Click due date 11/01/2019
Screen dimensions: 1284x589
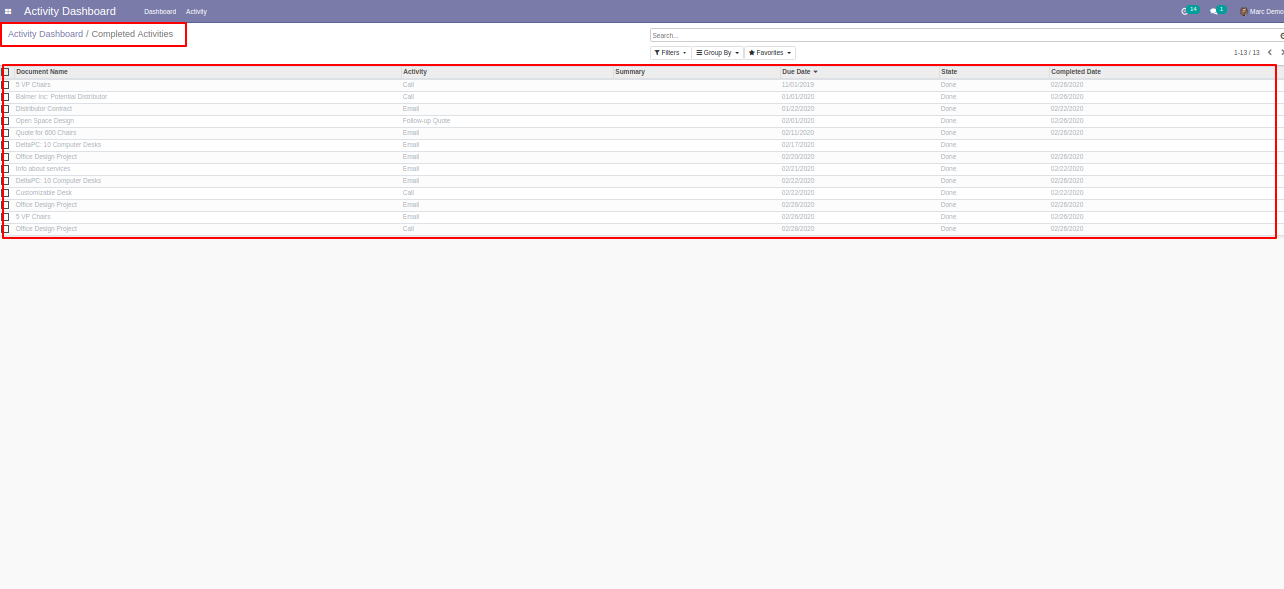point(798,85)
